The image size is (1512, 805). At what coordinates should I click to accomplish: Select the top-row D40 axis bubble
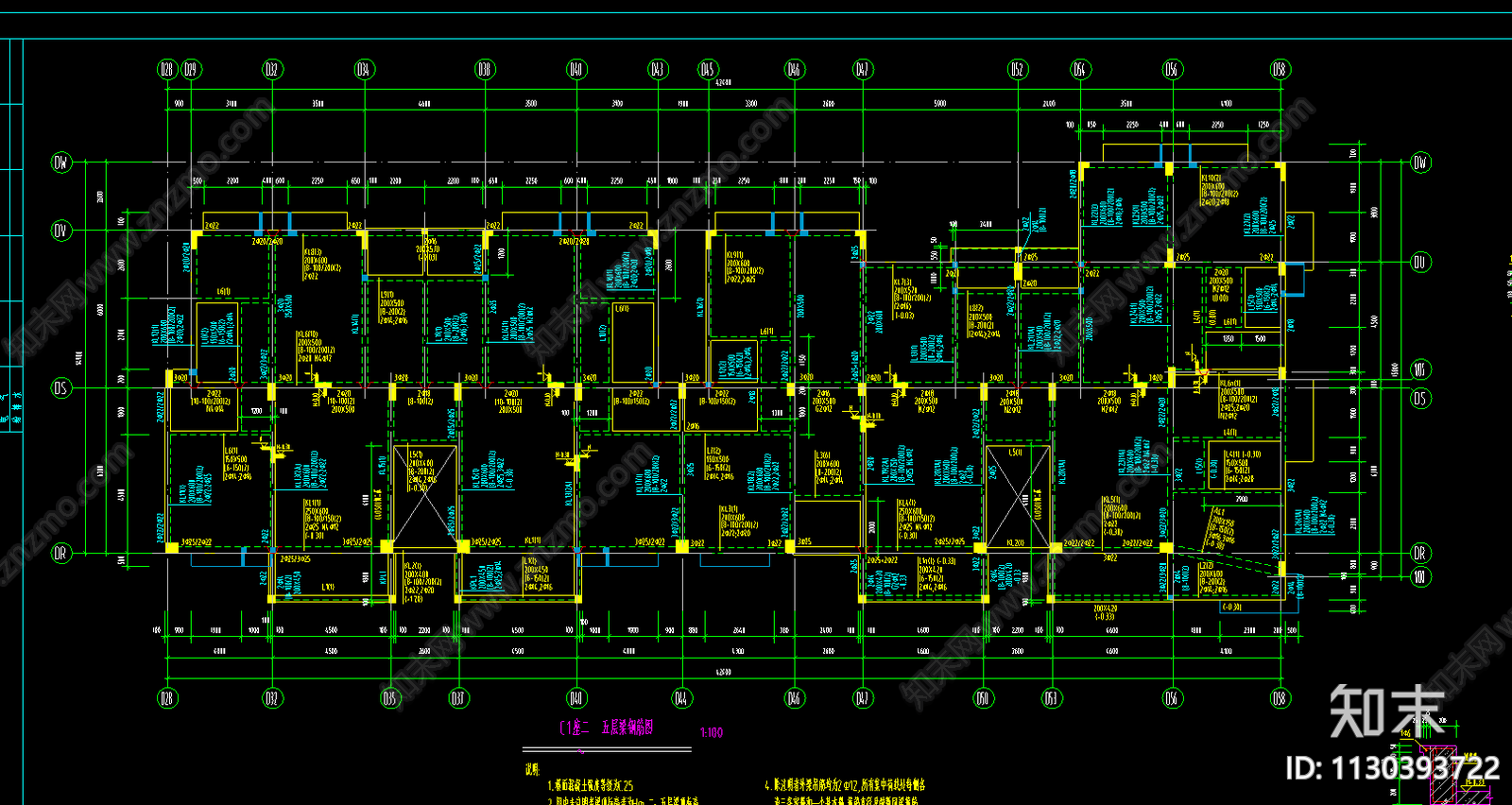(576, 69)
